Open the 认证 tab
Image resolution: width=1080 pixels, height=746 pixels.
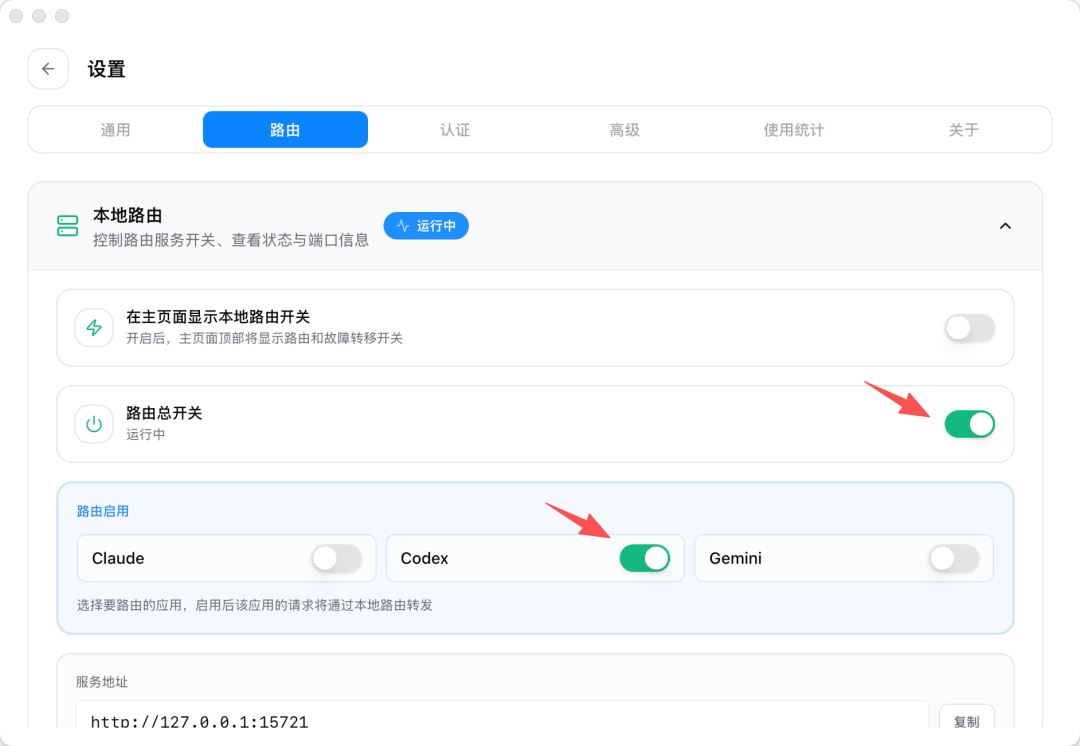(455, 129)
